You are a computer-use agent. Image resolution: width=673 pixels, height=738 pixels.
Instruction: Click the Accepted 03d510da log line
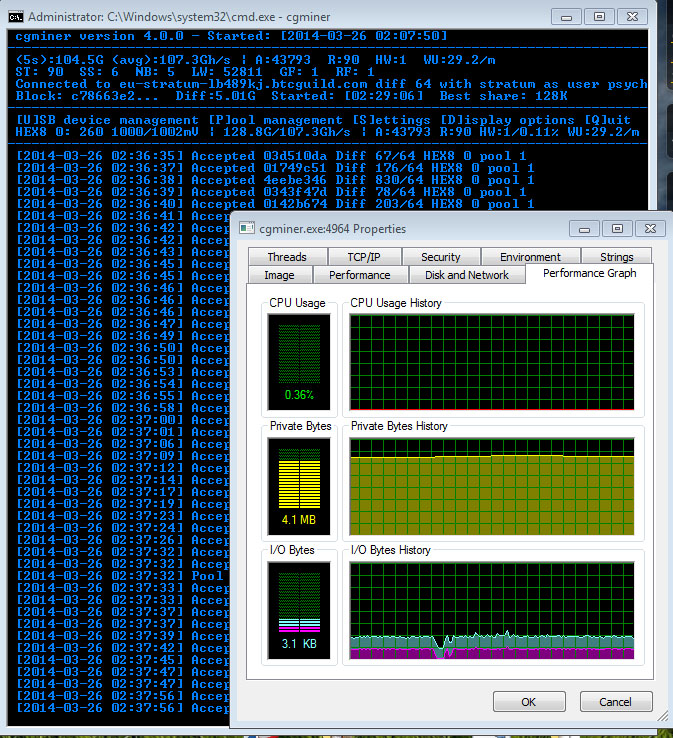pos(271,156)
